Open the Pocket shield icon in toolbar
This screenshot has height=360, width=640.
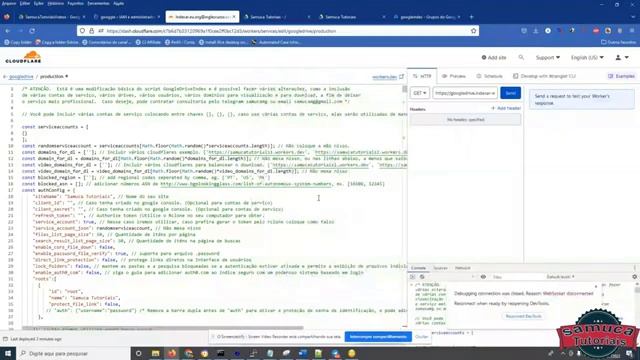(524, 31)
